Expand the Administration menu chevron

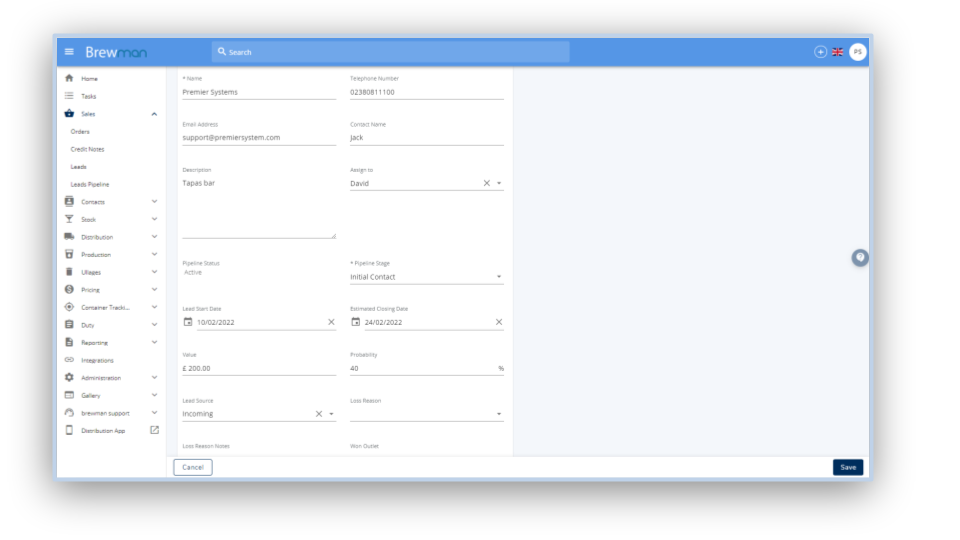154,378
